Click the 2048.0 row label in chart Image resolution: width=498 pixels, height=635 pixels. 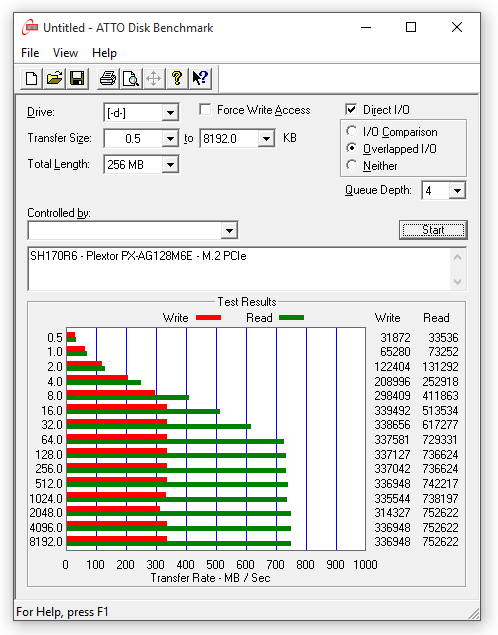[x=46, y=513]
